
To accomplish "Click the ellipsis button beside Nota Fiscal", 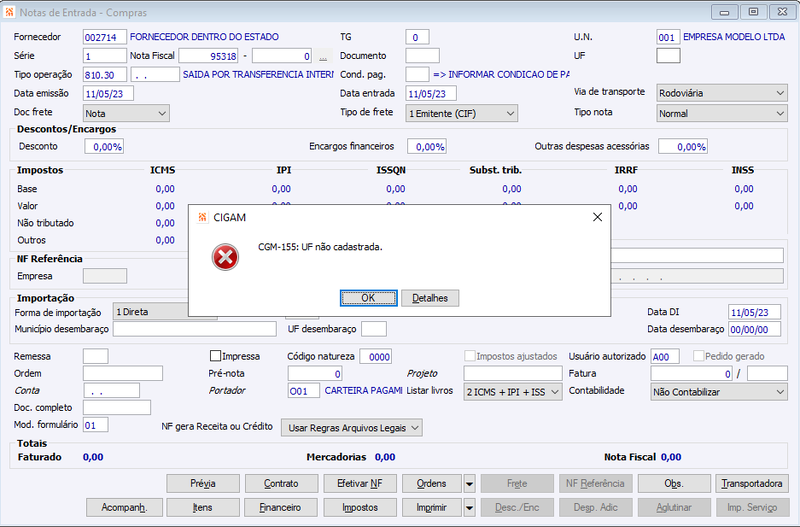I will click(x=323, y=56).
